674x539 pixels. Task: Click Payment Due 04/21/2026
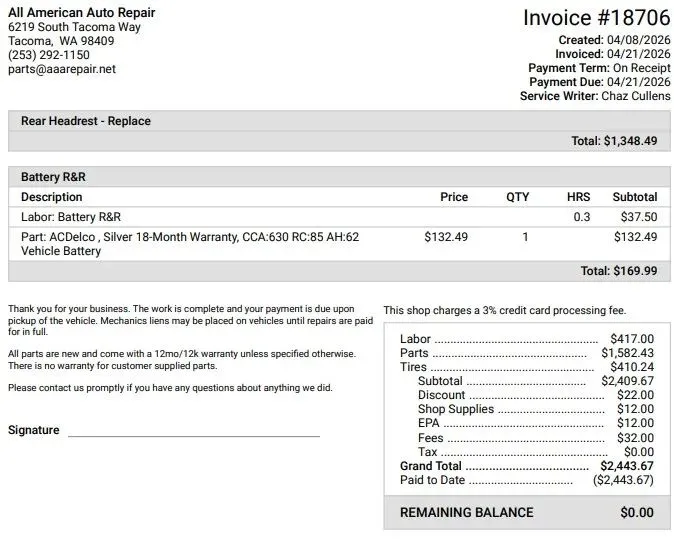point(600,82)
